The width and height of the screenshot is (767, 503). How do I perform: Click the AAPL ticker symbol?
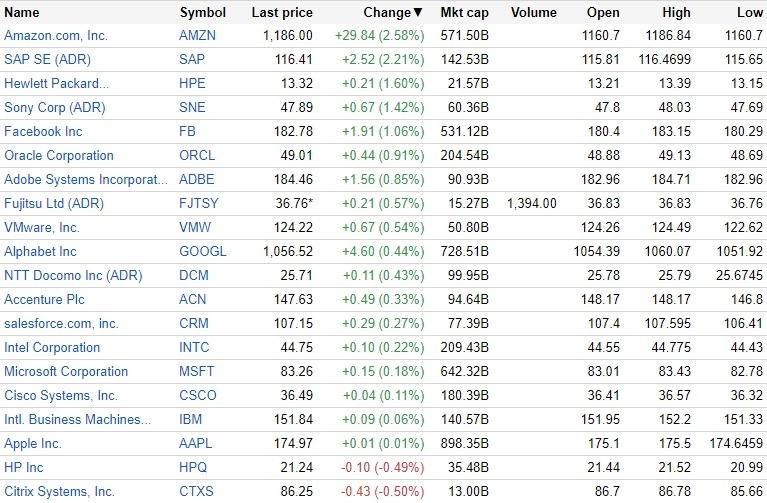pyautogui.click(x=196, y=443)
